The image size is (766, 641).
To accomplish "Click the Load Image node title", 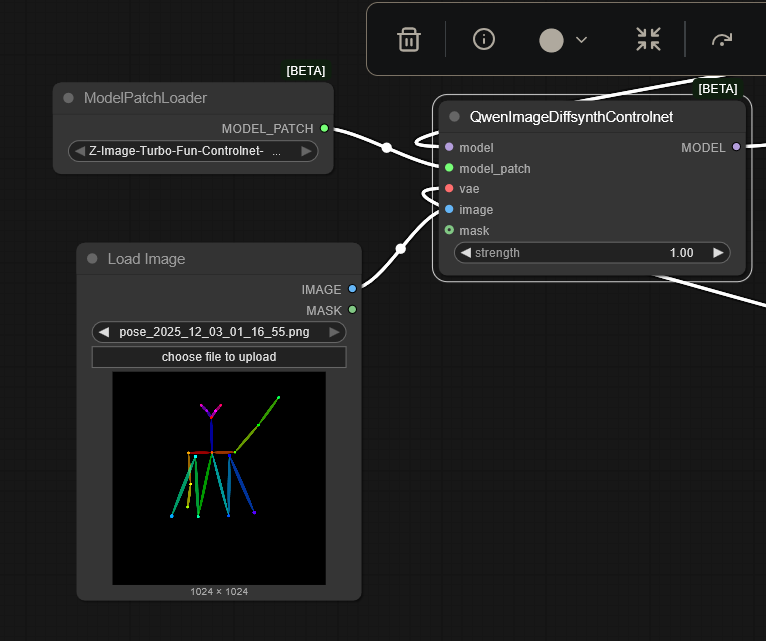I will pyautogui.click(x=146, y=259).
